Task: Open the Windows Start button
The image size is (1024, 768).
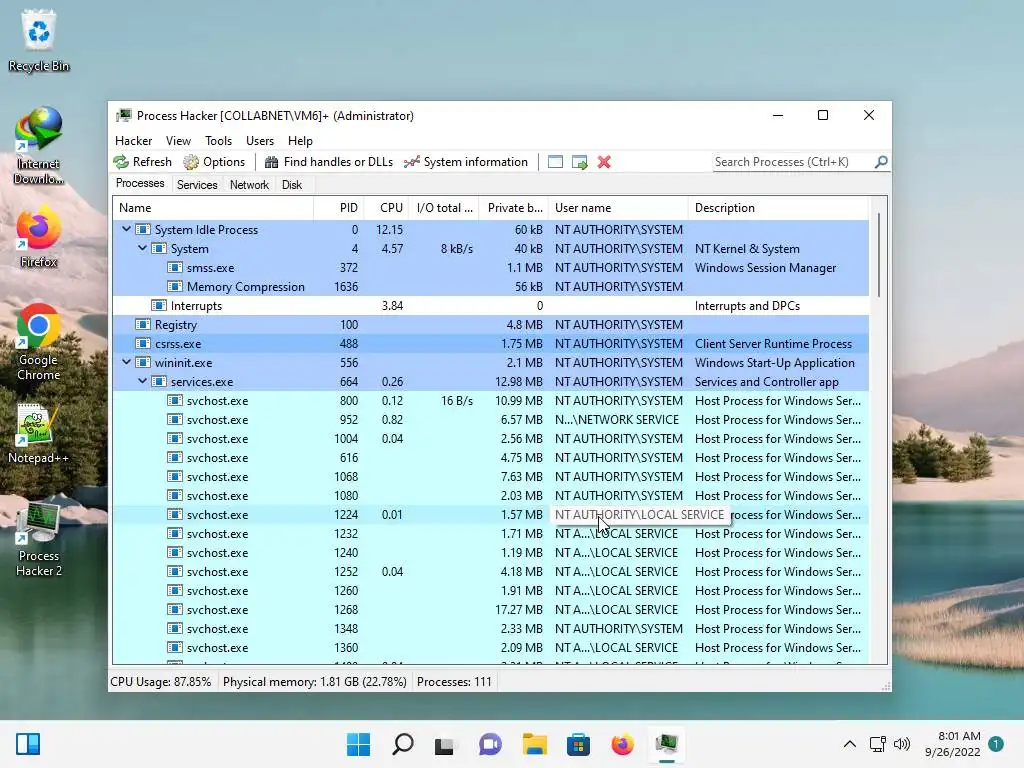Action: click(358, 744)
